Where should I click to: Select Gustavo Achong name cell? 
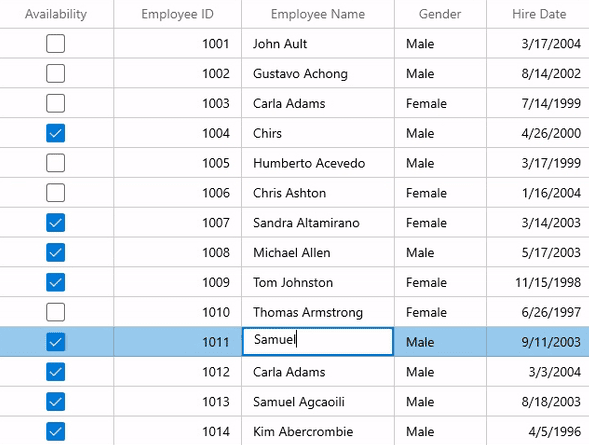318,73
